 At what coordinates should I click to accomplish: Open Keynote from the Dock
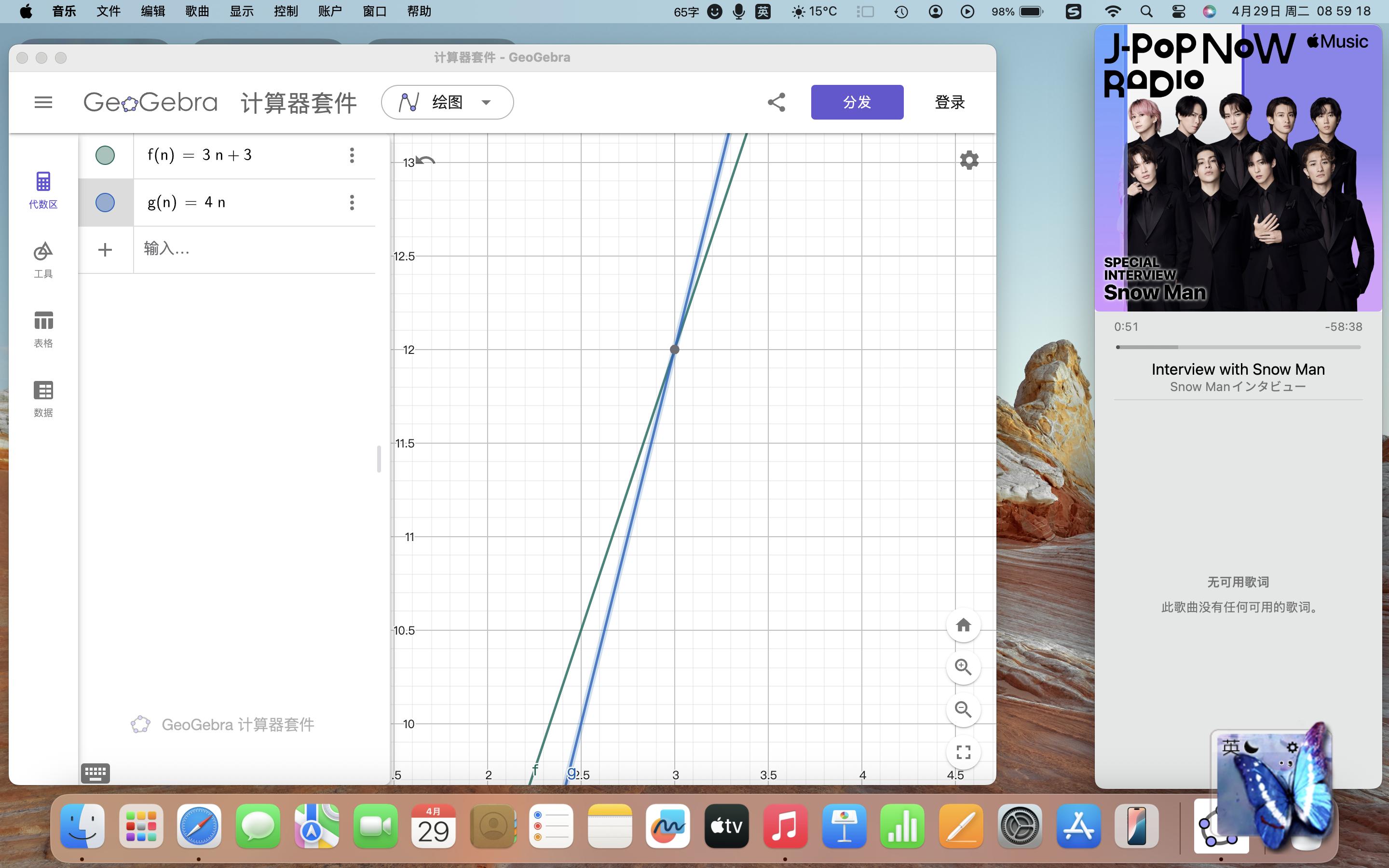844,826
